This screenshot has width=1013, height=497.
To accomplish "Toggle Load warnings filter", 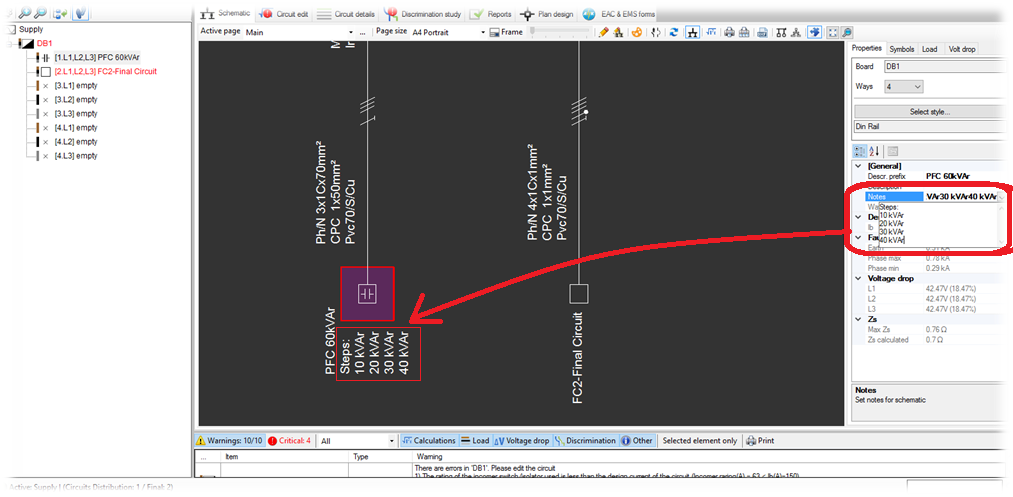I will [475, 441].
